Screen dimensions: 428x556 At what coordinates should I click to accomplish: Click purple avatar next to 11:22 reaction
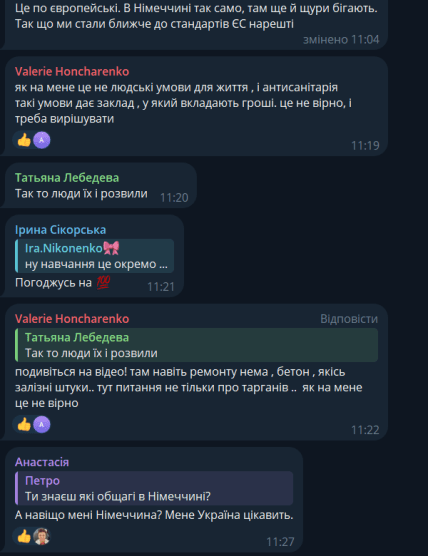(42, 424)
